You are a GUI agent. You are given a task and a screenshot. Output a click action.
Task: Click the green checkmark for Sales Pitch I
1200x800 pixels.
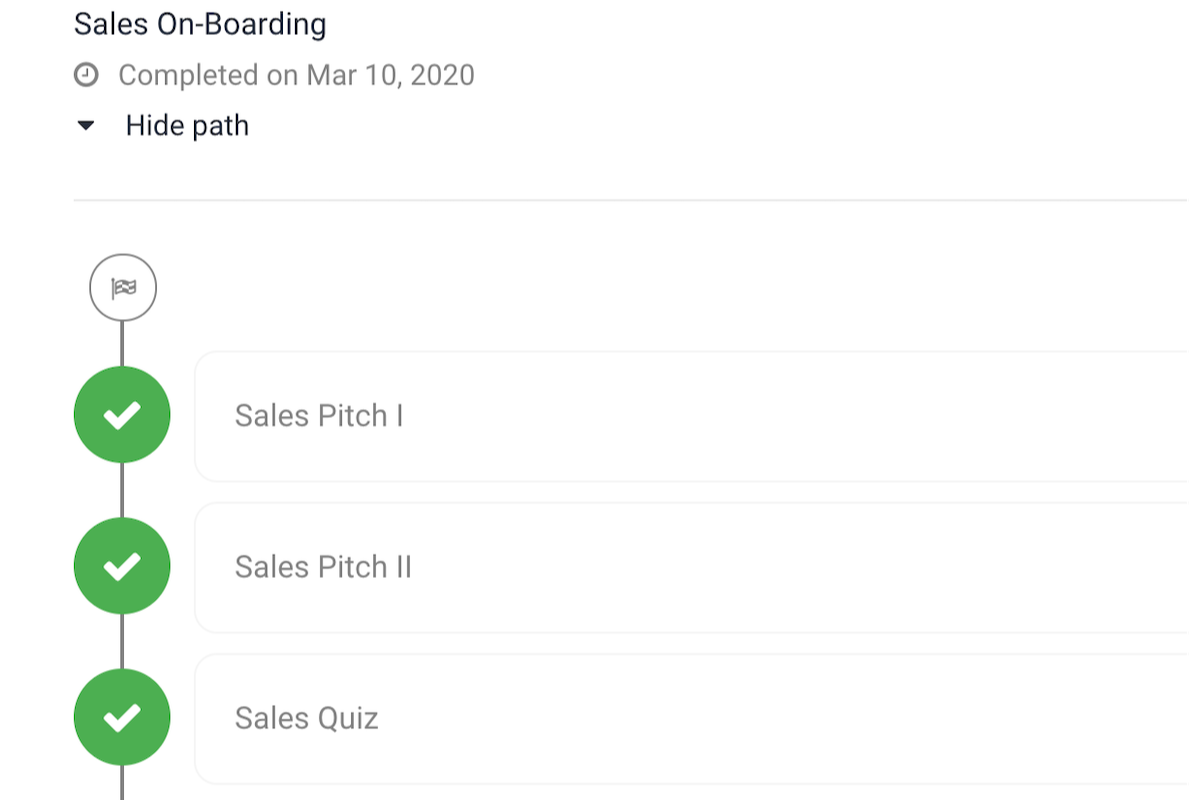tap(122, 415)
